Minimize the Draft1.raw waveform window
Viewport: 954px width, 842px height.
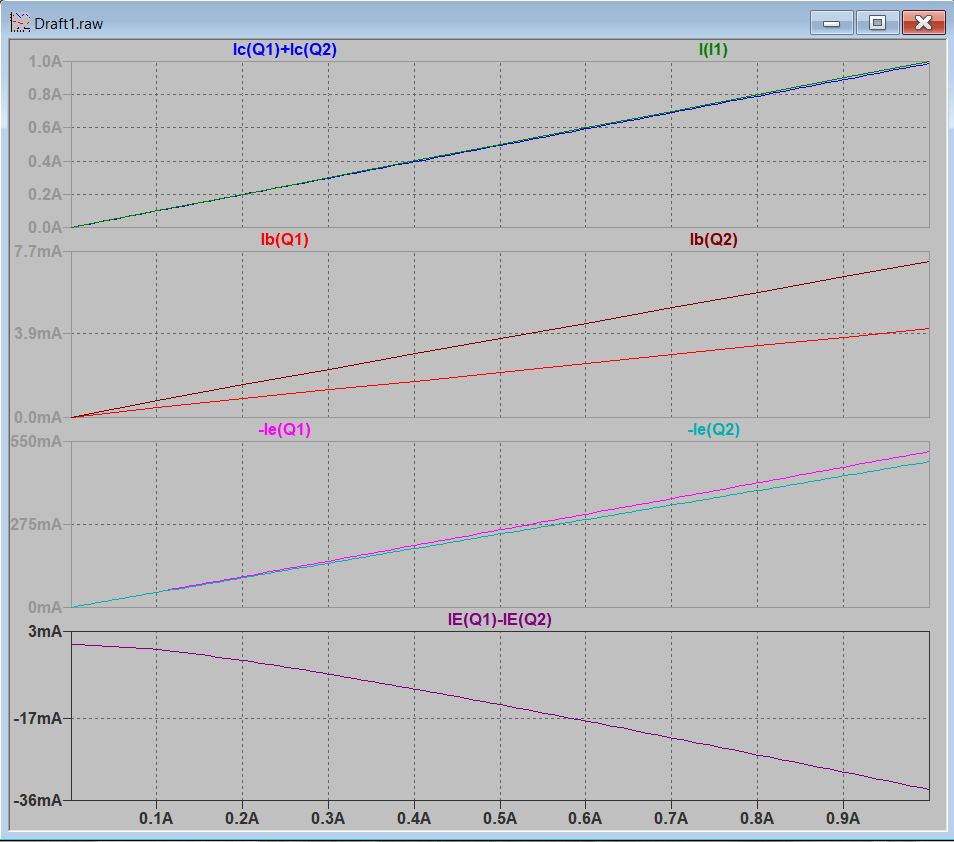point(832,23)
